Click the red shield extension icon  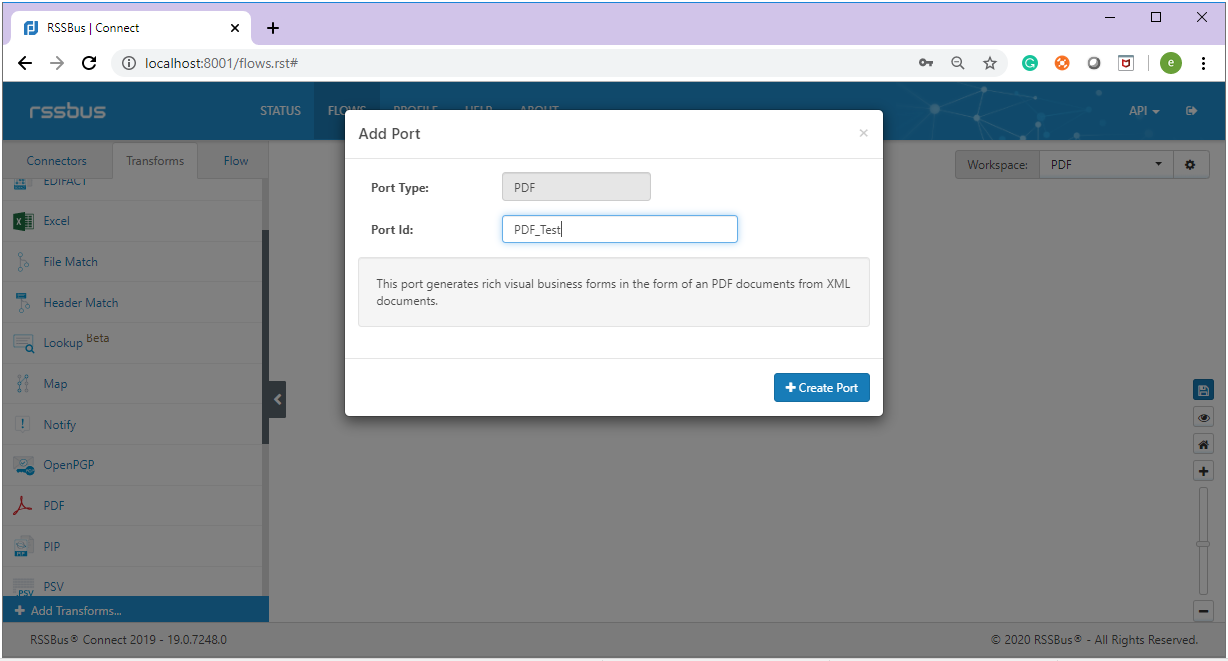click(1126, 63)
